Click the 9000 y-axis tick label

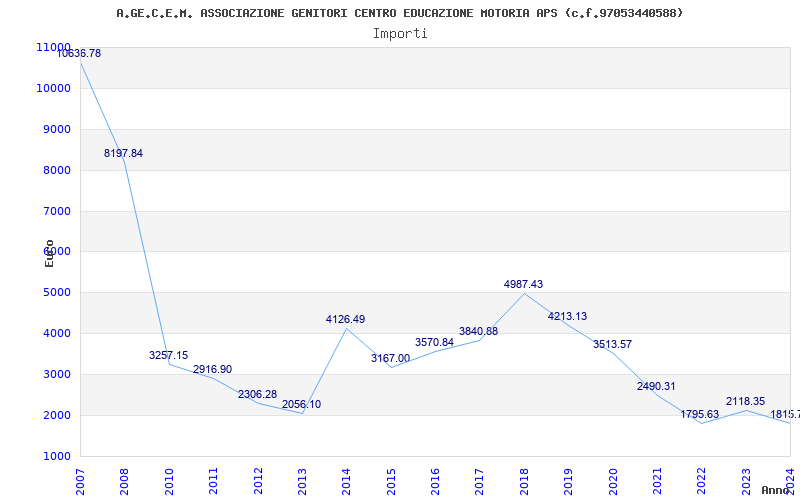click(56, 129)
